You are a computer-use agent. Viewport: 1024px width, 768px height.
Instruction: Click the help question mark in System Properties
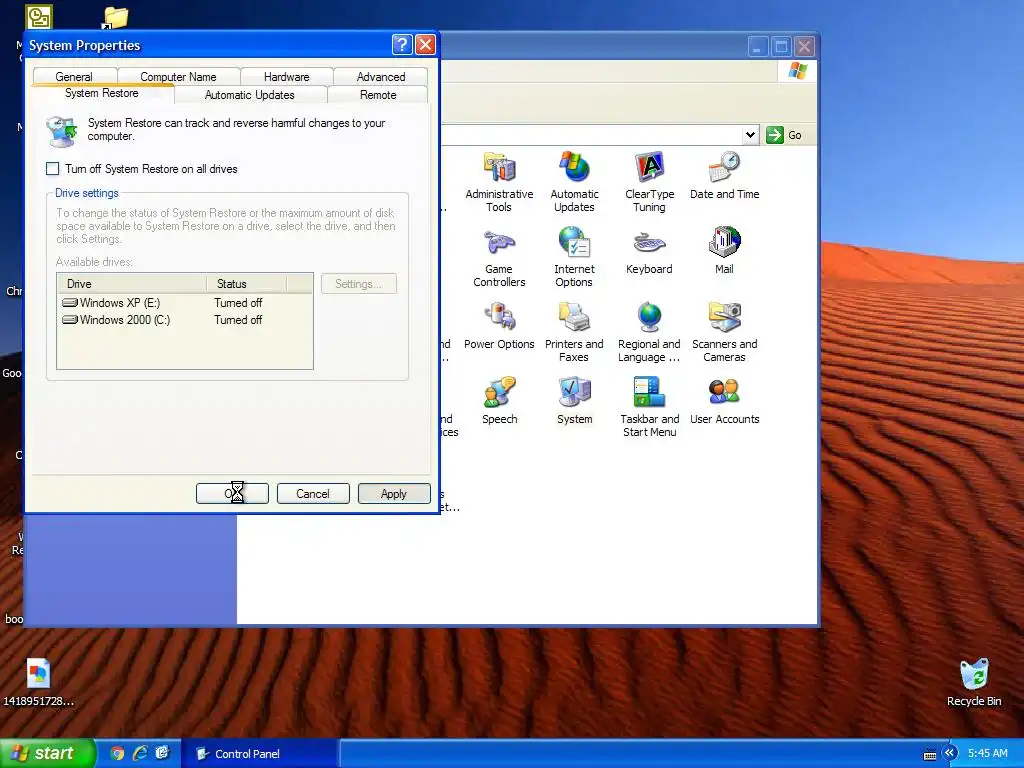(402, 44)
